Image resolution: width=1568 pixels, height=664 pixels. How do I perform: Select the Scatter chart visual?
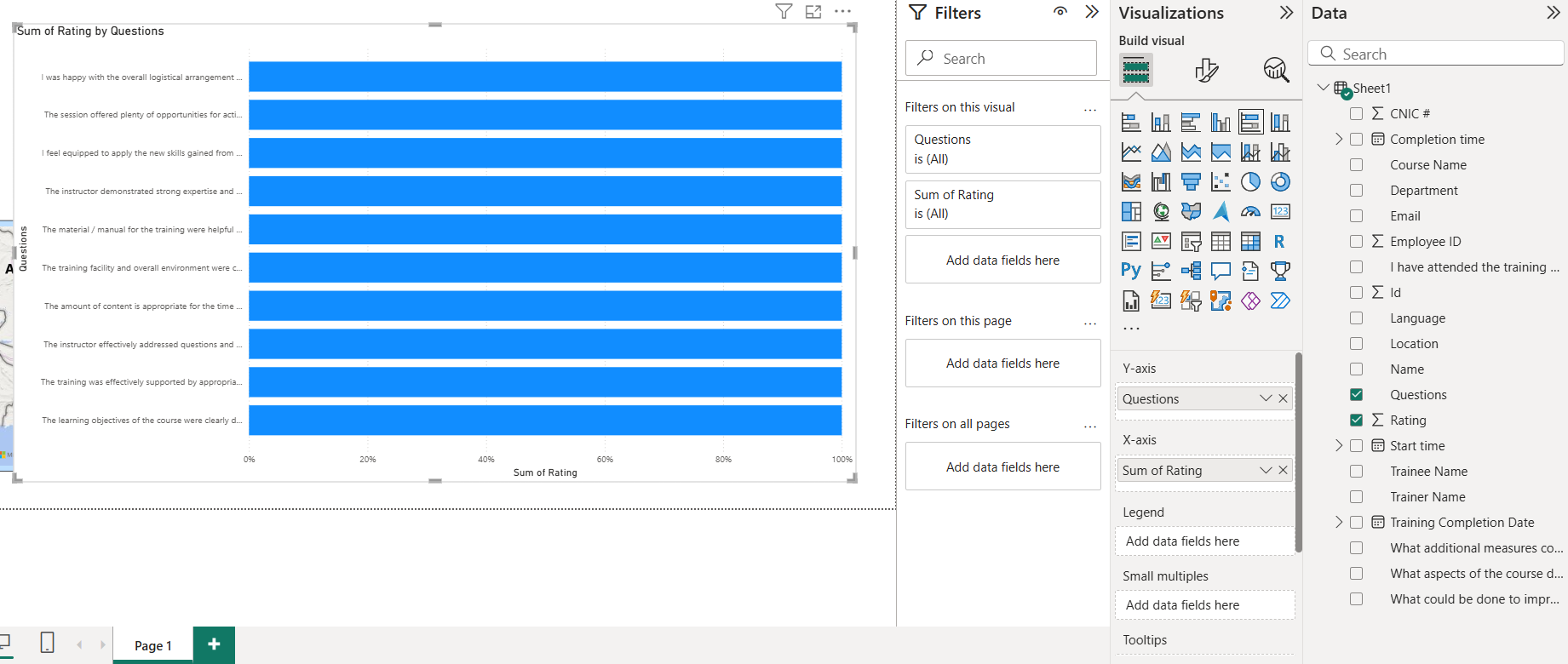1221,182
